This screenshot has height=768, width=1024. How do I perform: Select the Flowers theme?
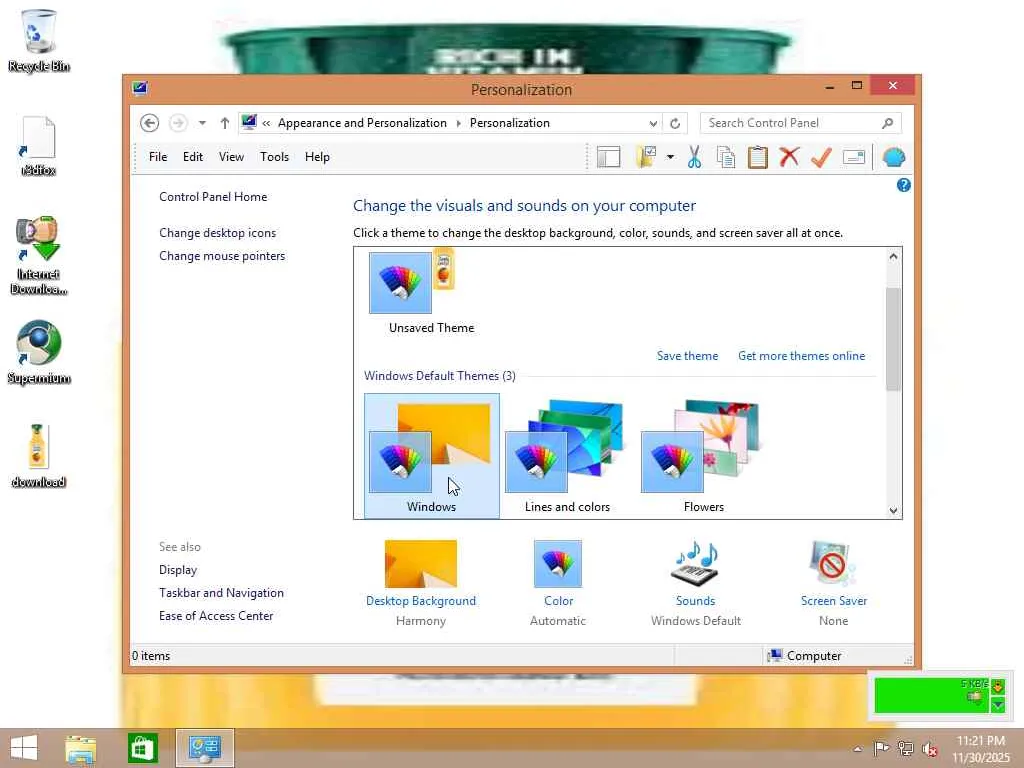click(x=703, y=456)
